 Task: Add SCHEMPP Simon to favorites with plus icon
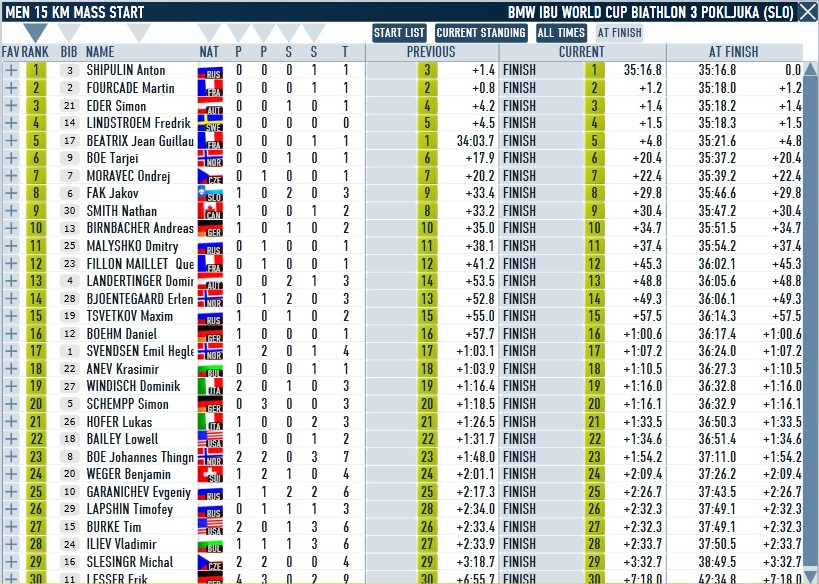pyautogui.click(x=10, y=403)
